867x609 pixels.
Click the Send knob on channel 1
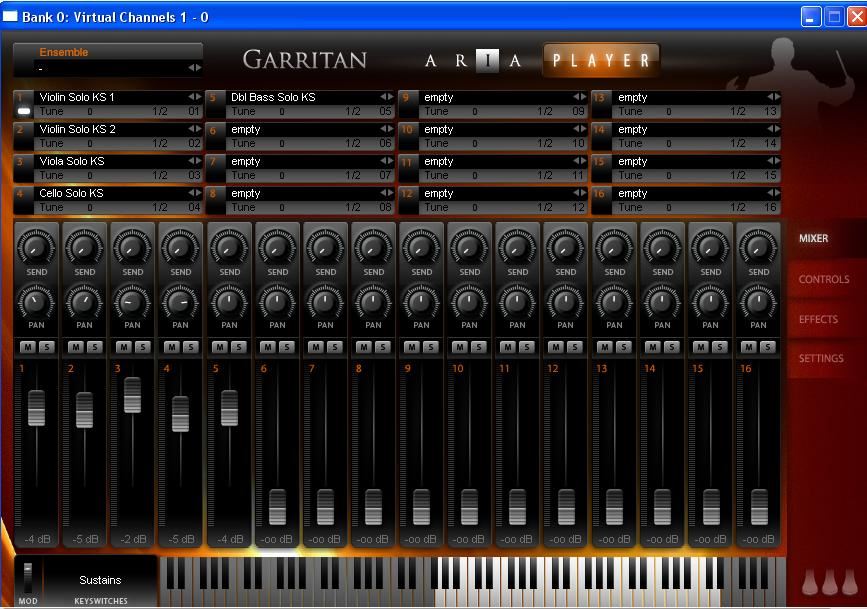point(36,245)
